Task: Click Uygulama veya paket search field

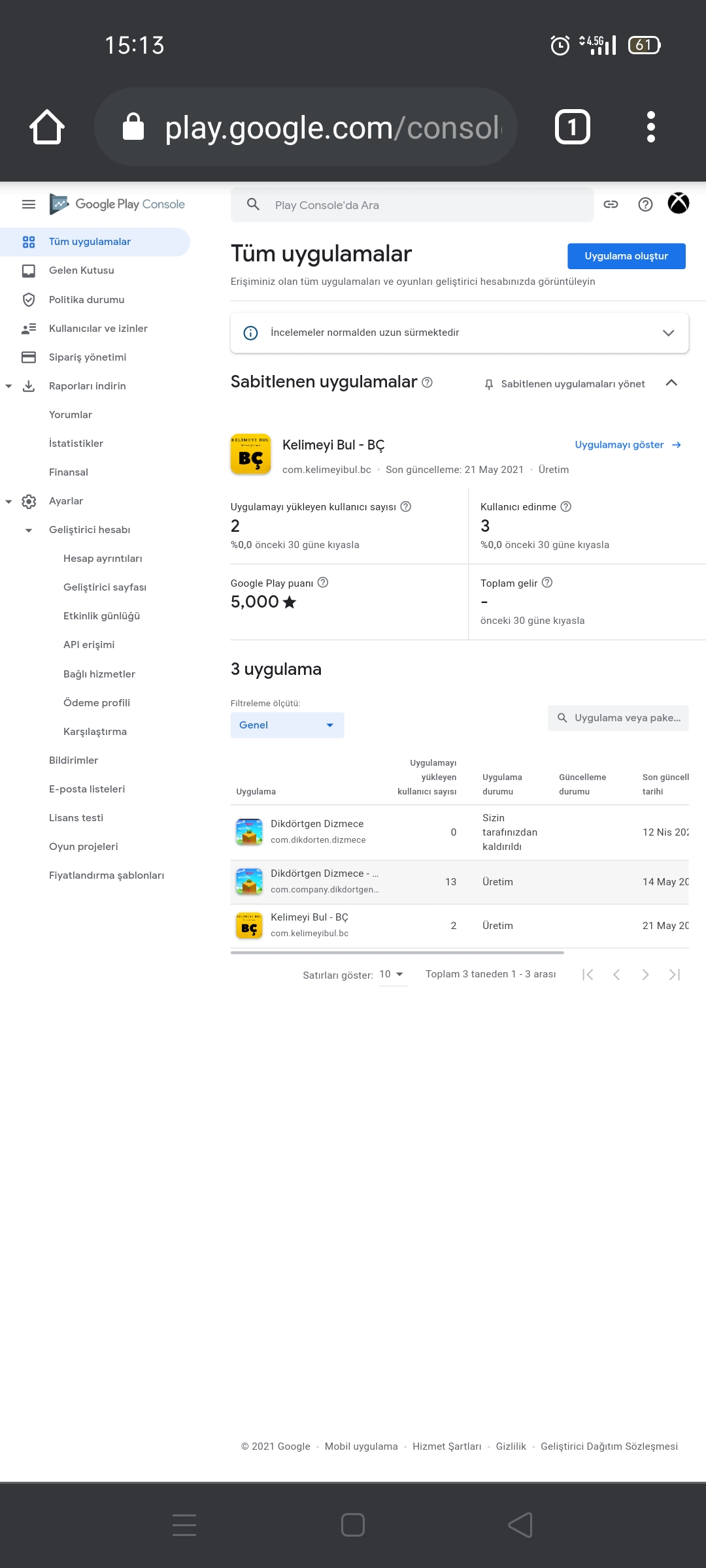Action: pyautogui.click(x=618, y=718)
